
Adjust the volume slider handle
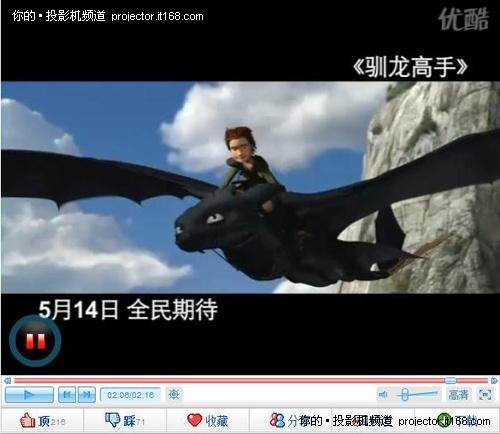pos(405,395)
